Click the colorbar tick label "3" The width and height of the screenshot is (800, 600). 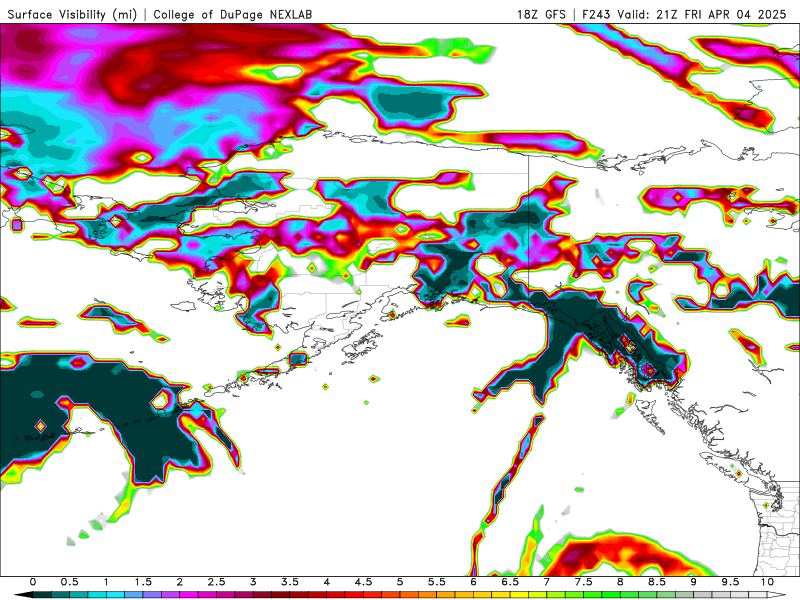253,582
